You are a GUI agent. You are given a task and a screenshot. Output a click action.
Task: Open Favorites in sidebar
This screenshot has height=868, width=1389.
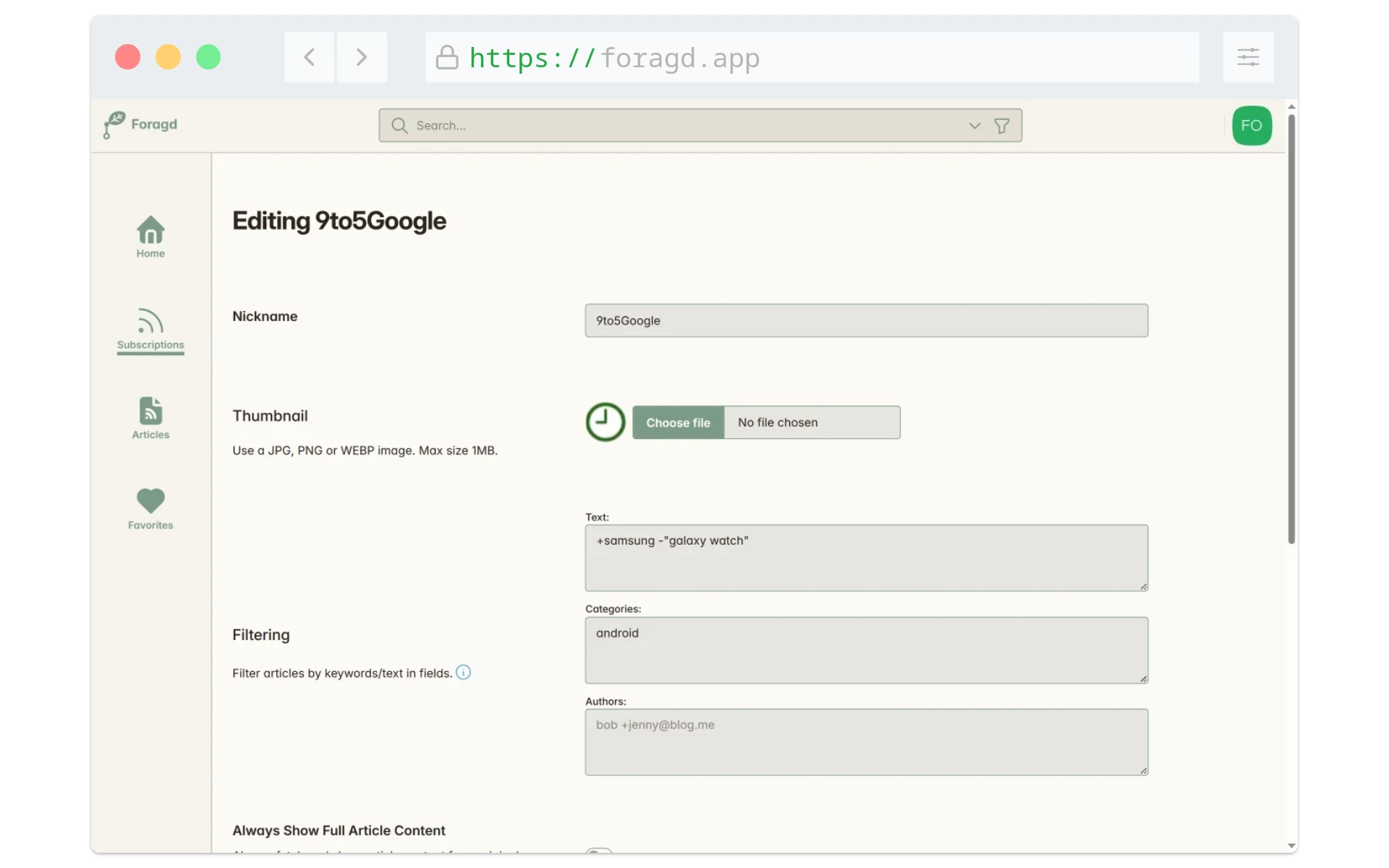(x=150, y=509)
